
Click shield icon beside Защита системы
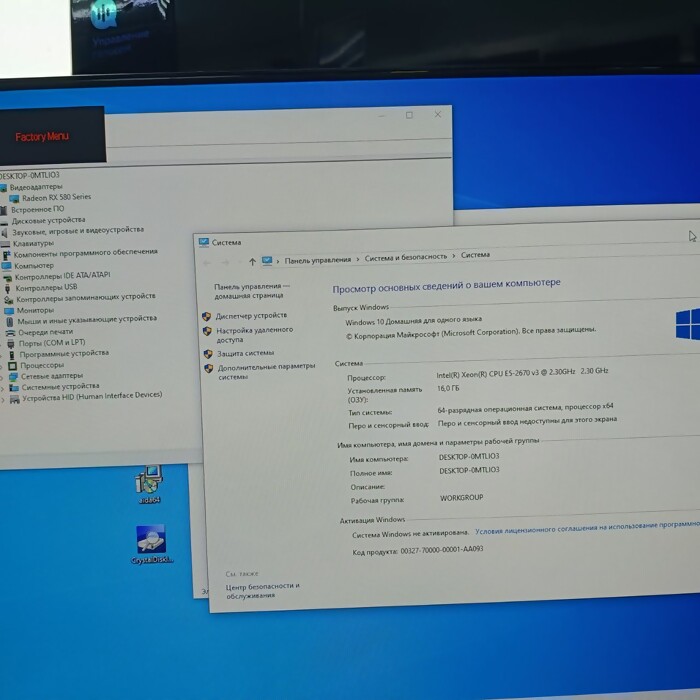click(x=208, y=354)
